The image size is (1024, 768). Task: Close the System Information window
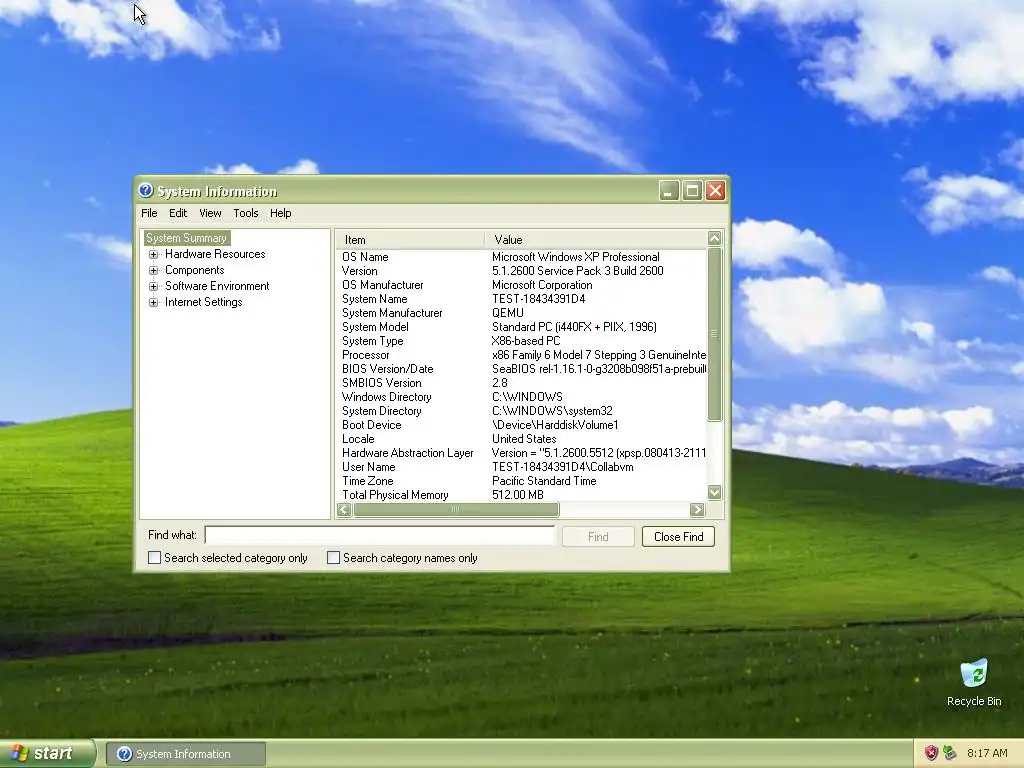[716, 191]
